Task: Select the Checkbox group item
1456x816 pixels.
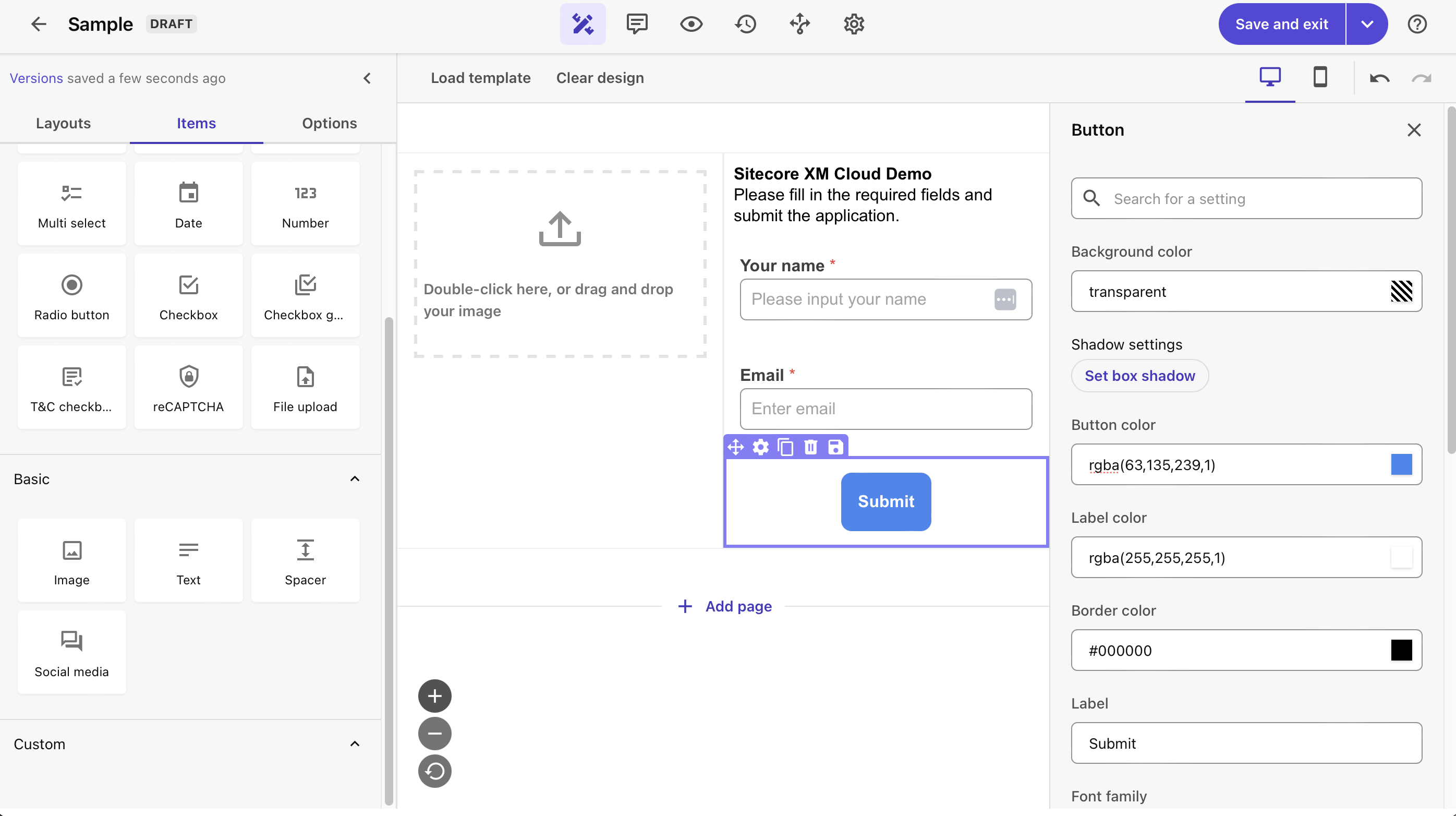Action: [305, 295]
